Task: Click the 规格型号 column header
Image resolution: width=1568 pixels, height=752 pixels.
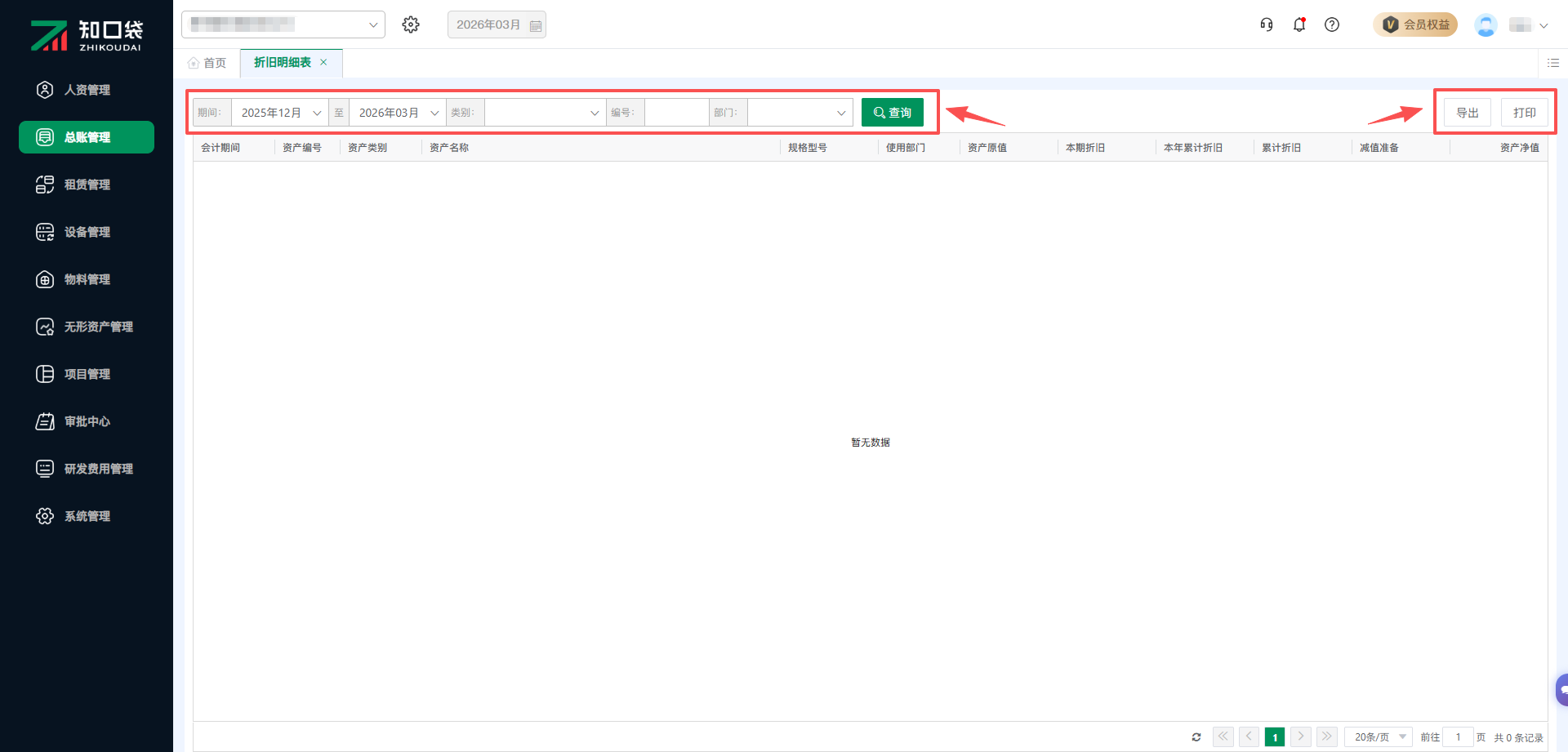Action: click(x=808, y=148)
